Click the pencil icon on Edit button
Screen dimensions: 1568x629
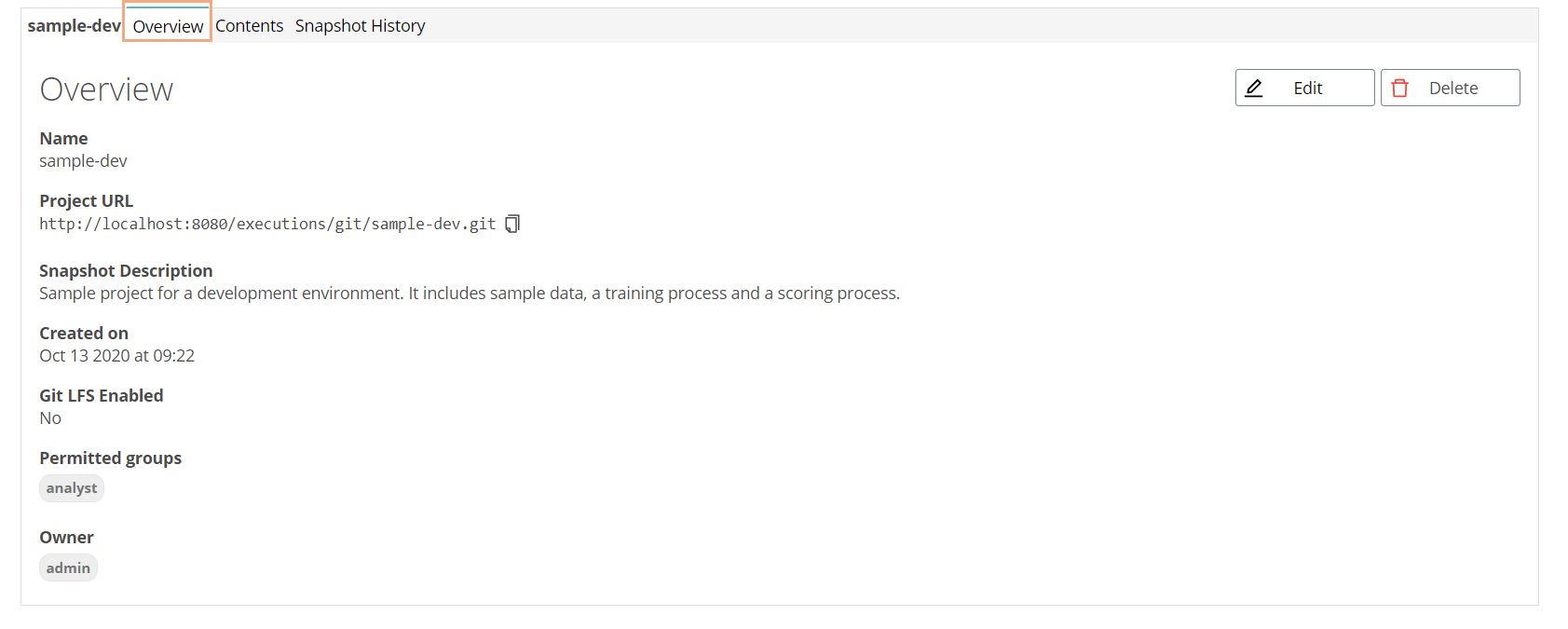[1254, 88]
